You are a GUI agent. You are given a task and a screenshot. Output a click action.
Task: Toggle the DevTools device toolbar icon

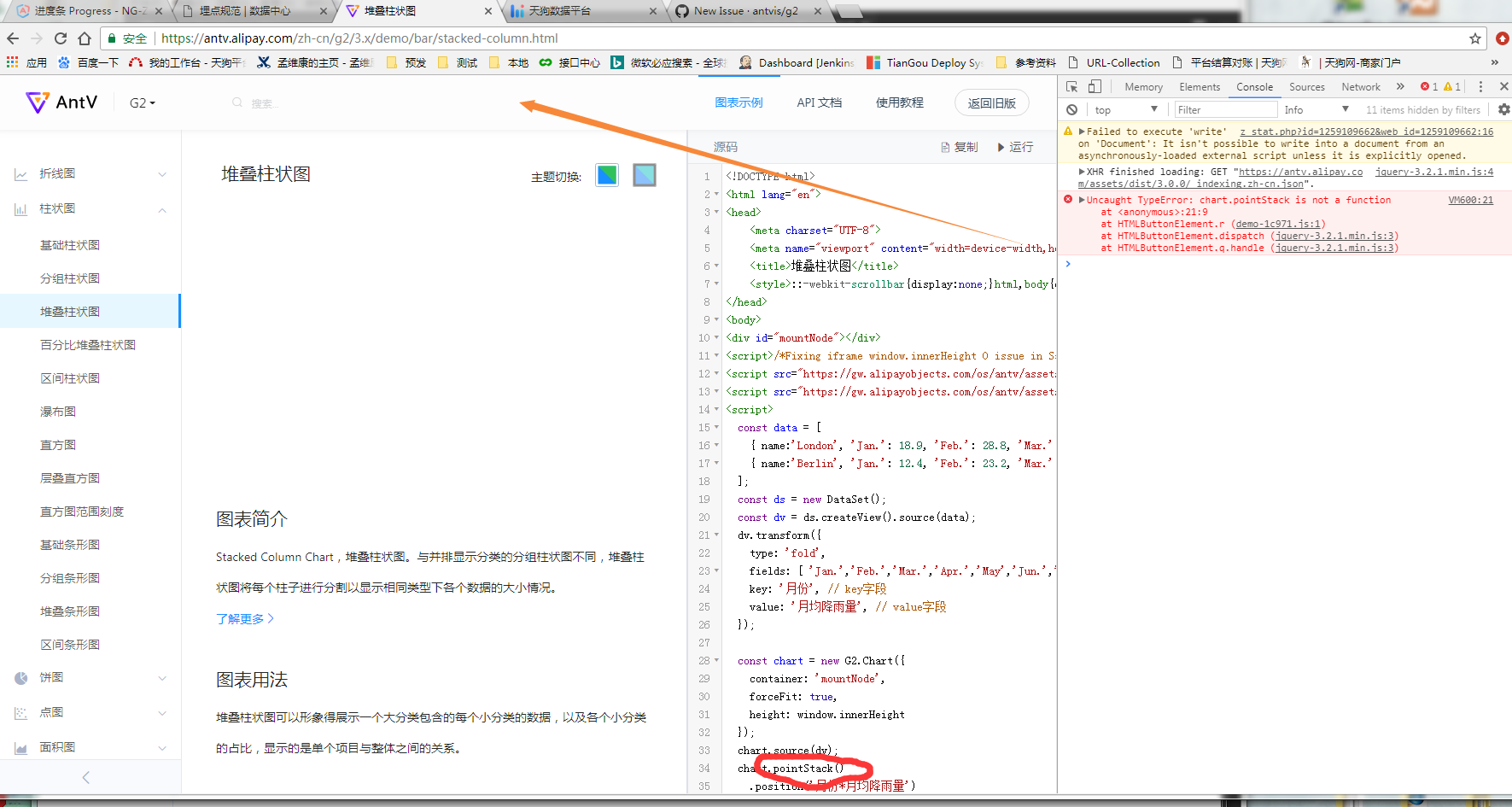pyautogui.click(x=1095, y=86)
